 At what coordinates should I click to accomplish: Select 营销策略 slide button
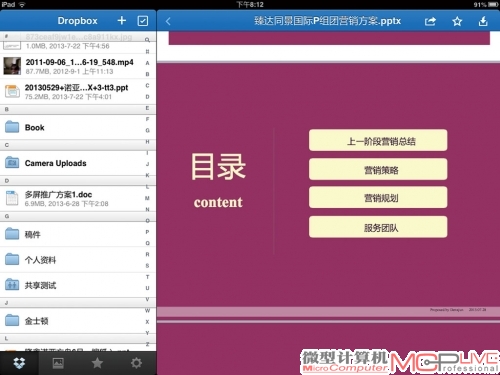(x=378, y=169)
